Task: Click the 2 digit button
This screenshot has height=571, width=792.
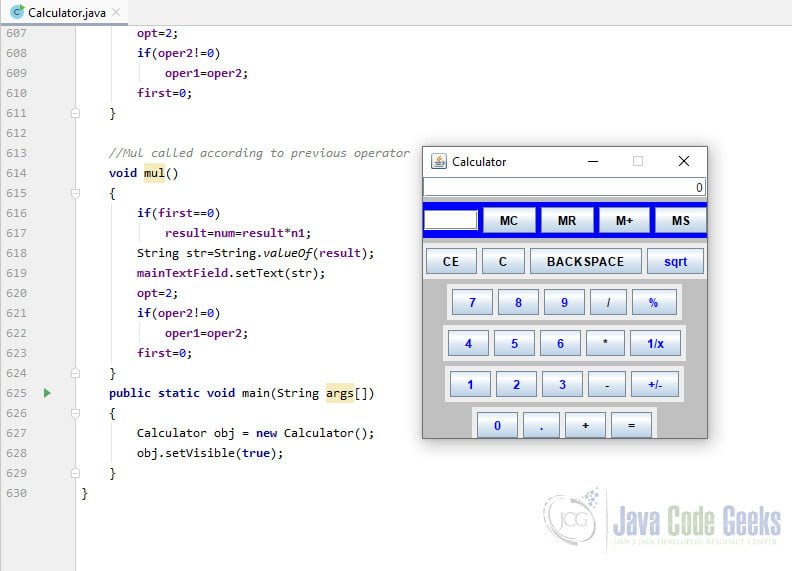Action: click(516, 384)
